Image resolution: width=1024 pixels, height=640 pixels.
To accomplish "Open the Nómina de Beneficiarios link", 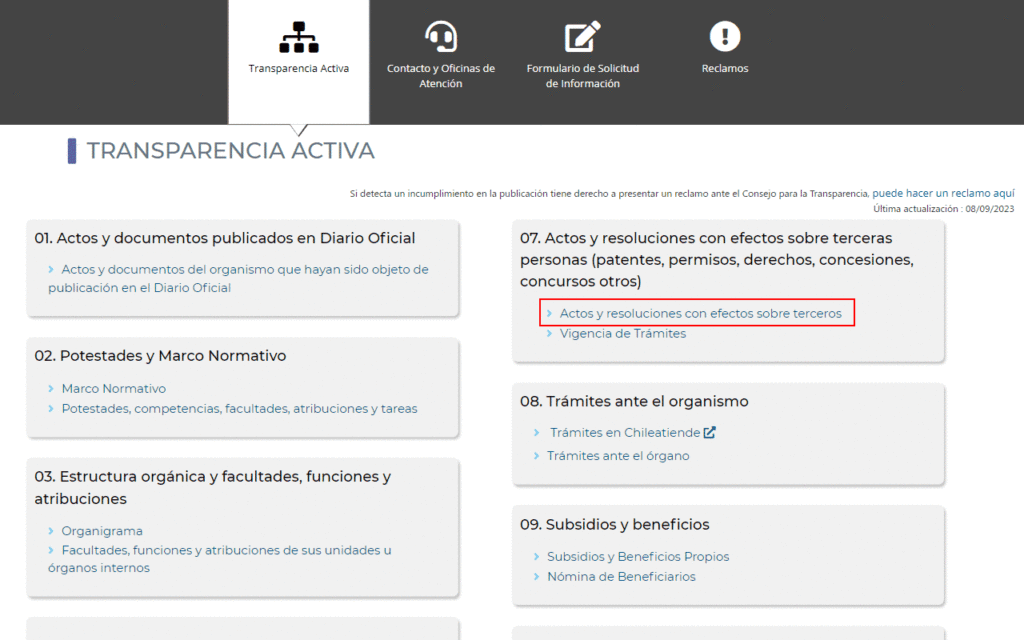I will tap(621, 577).
